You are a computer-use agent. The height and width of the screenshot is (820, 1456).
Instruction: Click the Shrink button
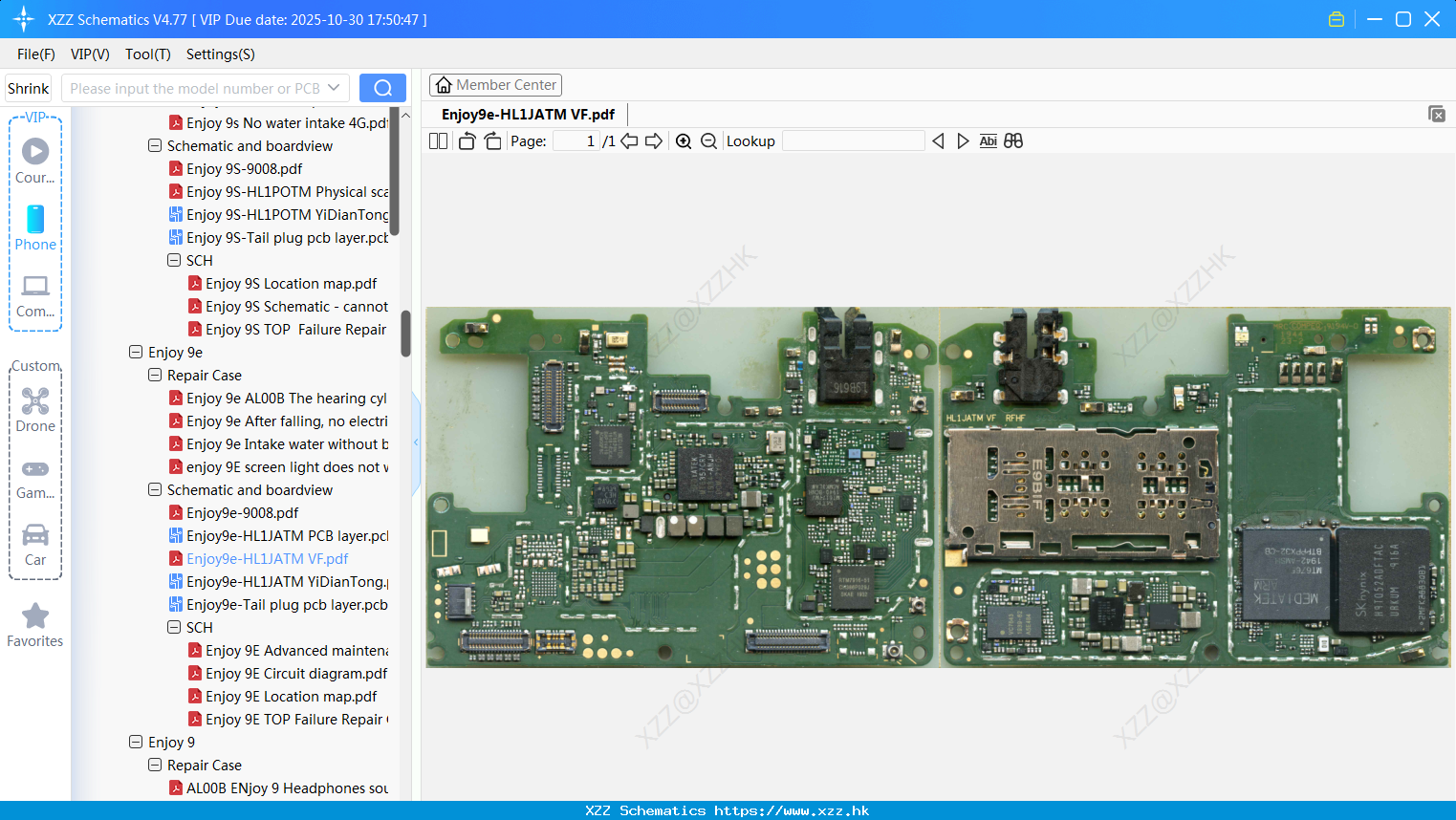point(29,88)
